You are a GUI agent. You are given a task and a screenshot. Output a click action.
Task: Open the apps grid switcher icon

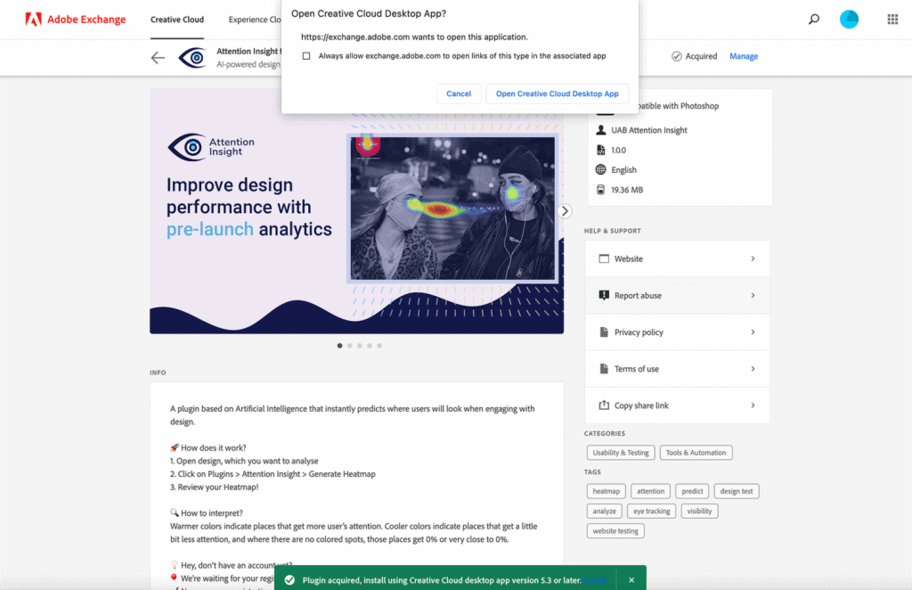tap(892, 19)
